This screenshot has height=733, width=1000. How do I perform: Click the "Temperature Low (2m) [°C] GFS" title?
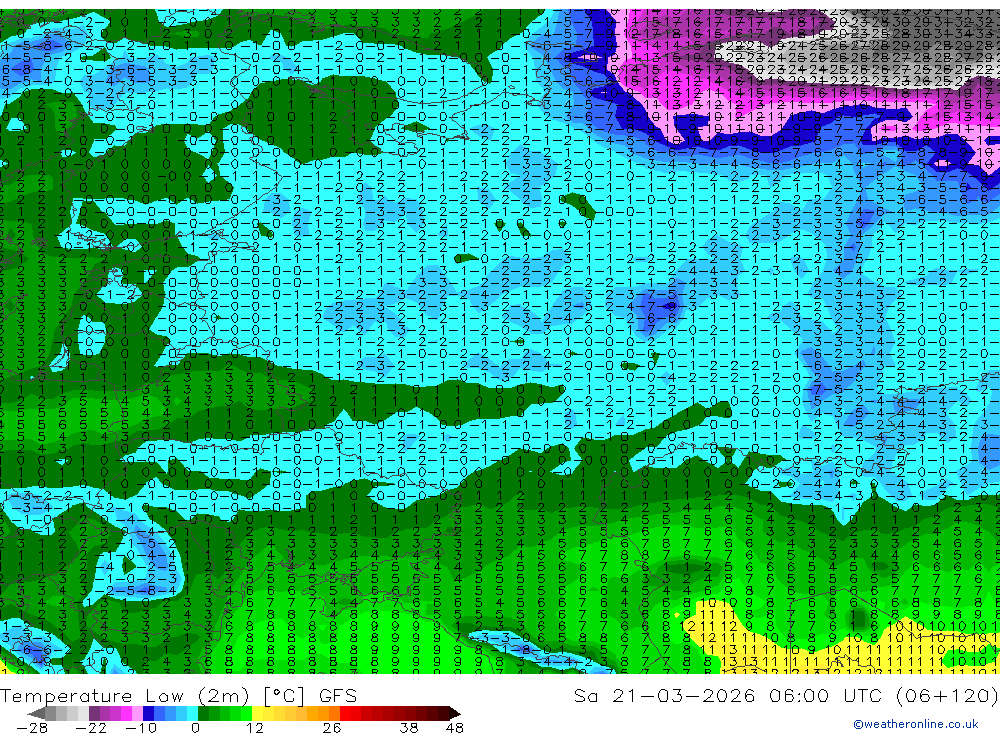(x=179, y=695)
